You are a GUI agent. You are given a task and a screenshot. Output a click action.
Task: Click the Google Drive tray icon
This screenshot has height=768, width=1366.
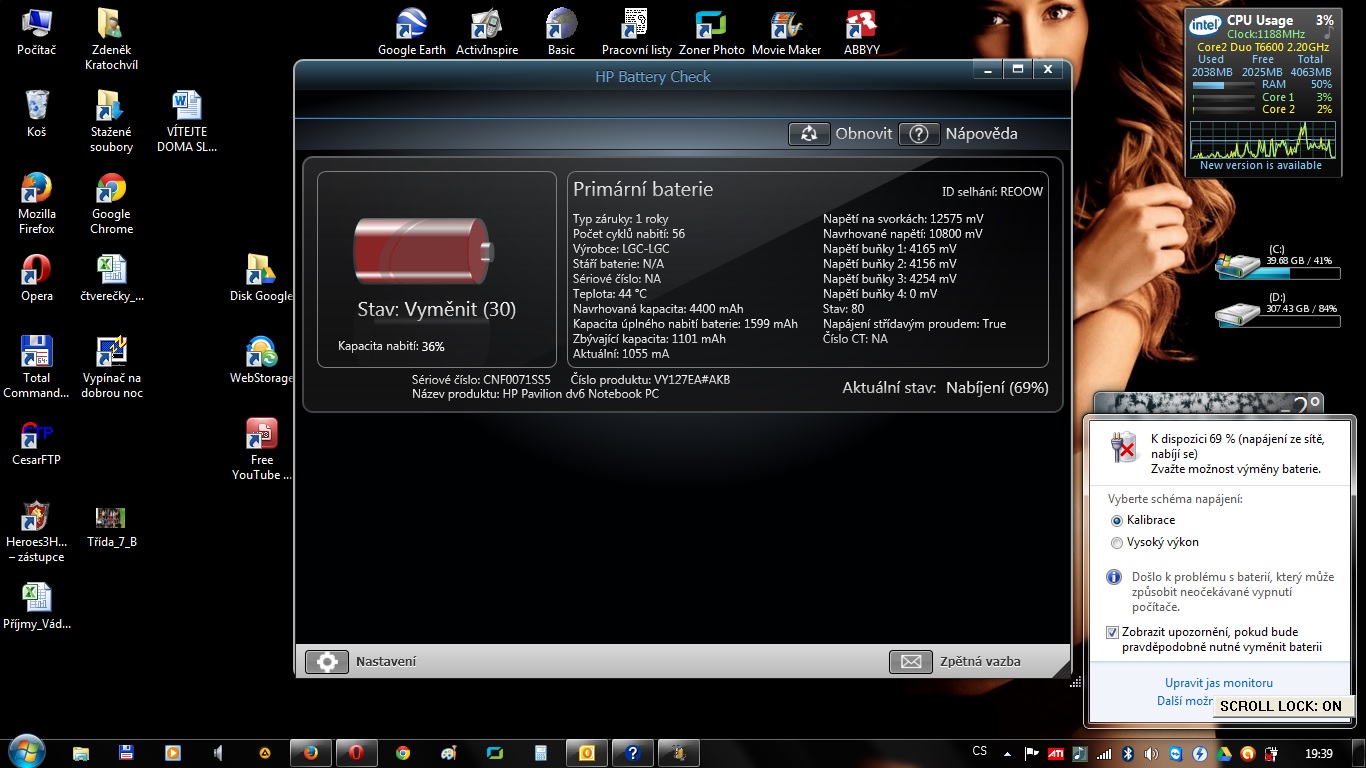pyautogui.click(x=1224, y=753)
